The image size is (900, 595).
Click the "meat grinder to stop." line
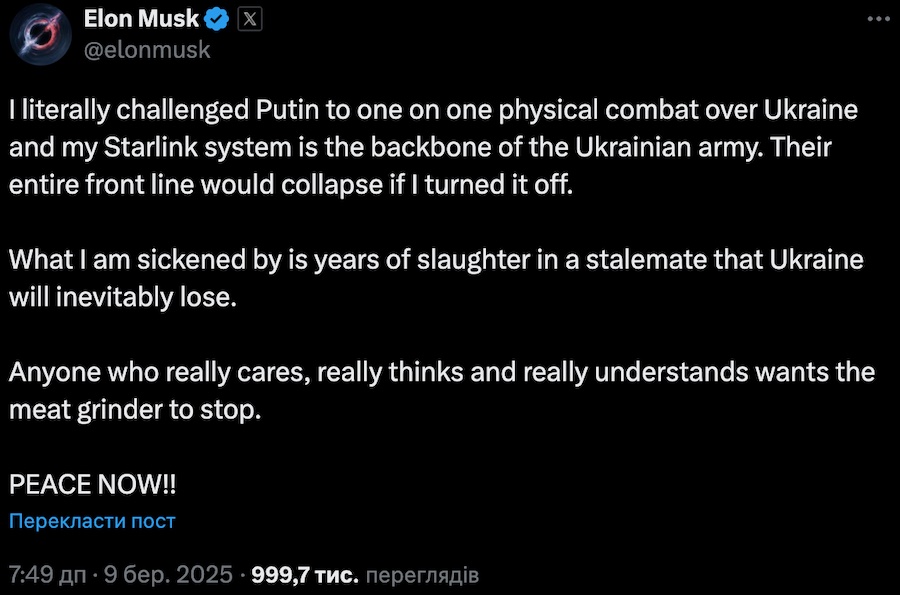pos(135,410)
